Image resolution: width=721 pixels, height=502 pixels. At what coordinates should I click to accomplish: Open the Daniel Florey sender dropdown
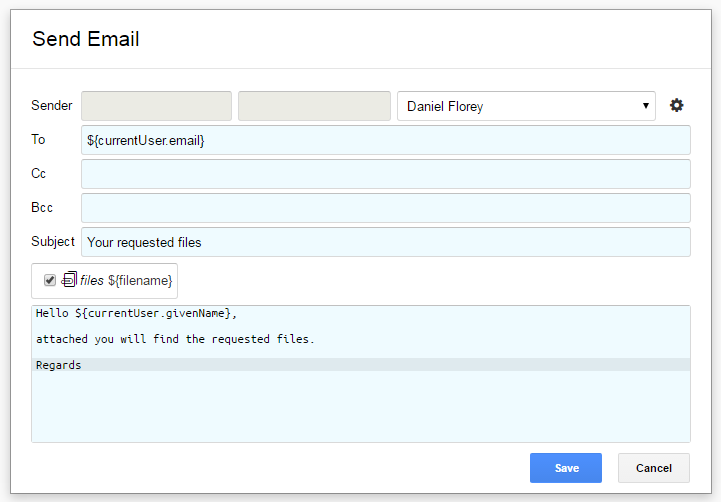(x=526, y=106)
